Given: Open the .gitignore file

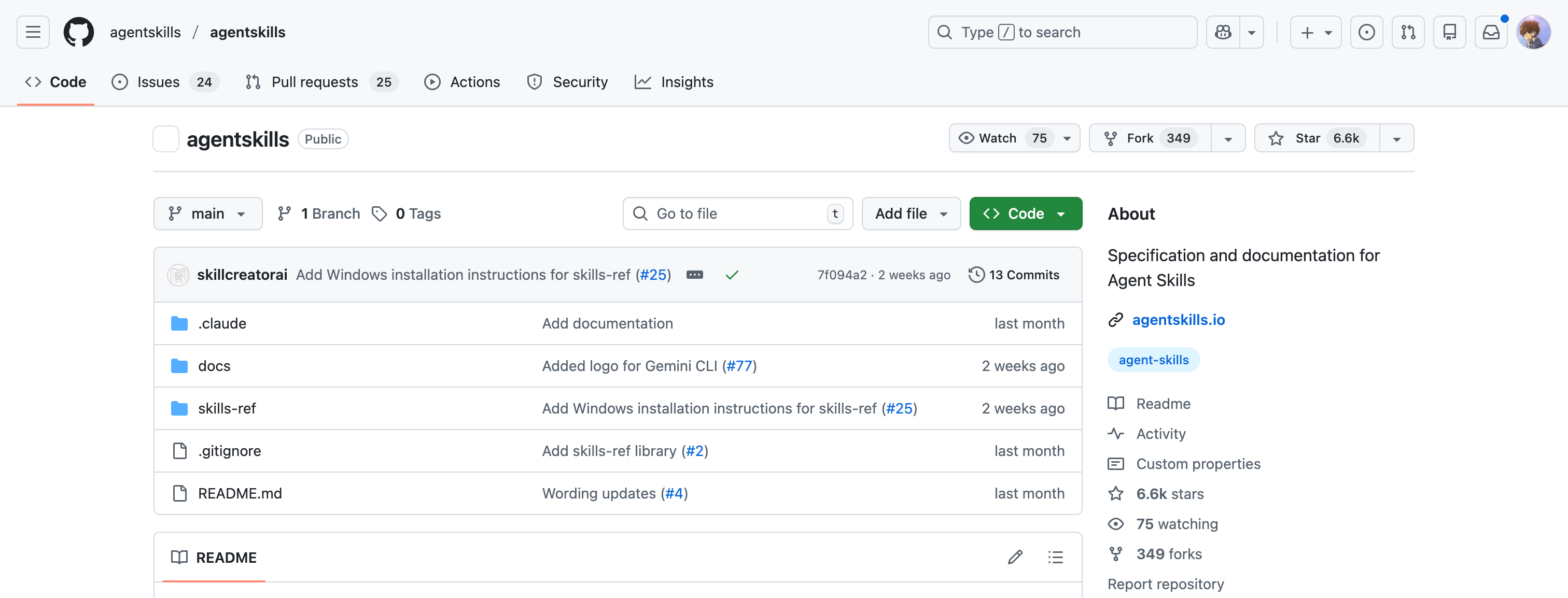Looking at the screenshot, I should [230, 451].
